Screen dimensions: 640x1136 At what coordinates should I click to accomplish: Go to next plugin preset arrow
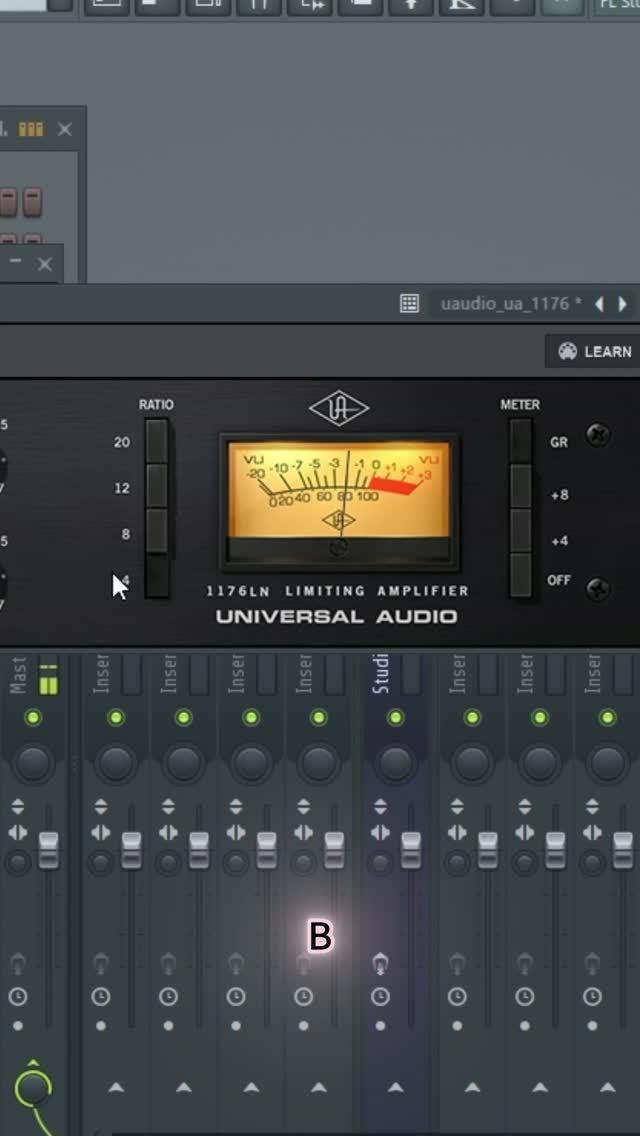[623, 304]
